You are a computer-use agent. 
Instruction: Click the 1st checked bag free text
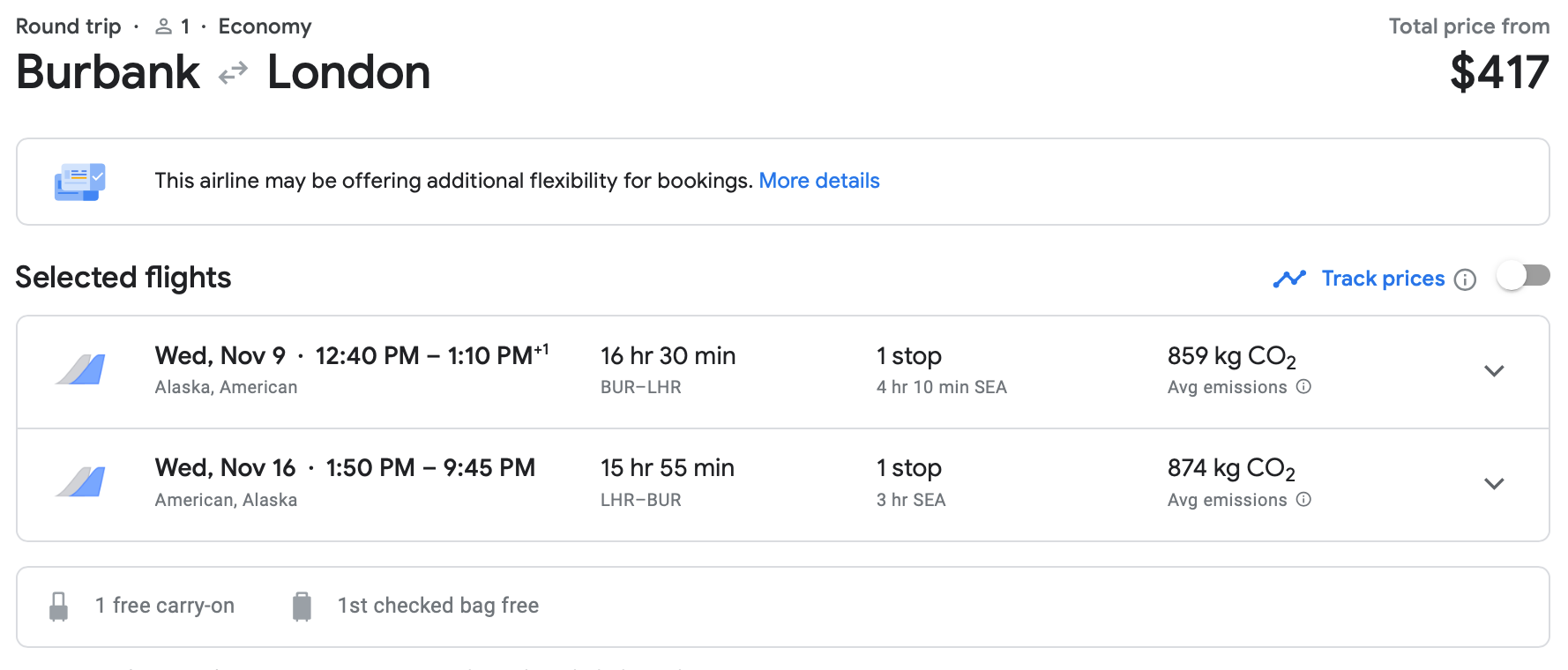coord(438,606)
